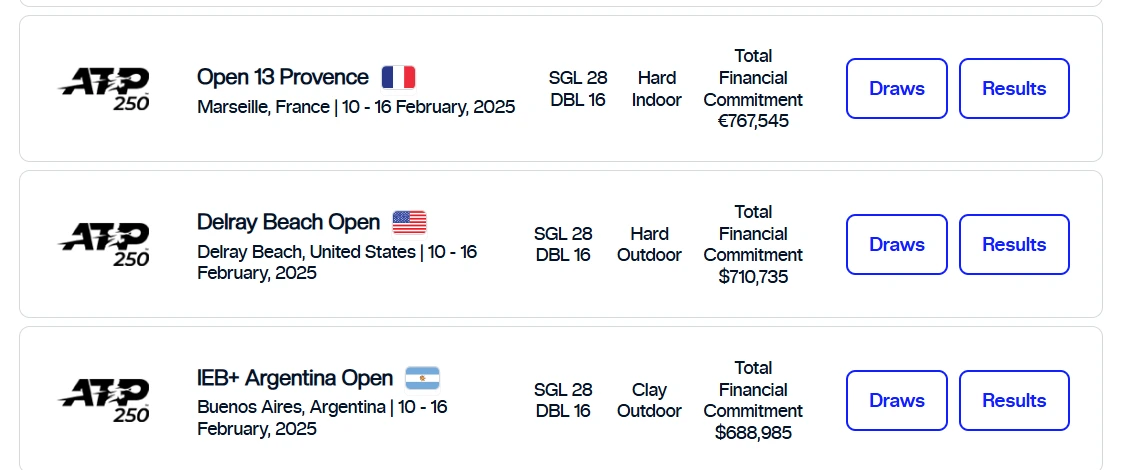Image resolution: width=1126 pixels, height=470 pixels.
Task: Click the United States flag icon
Action: coord(409,222)
